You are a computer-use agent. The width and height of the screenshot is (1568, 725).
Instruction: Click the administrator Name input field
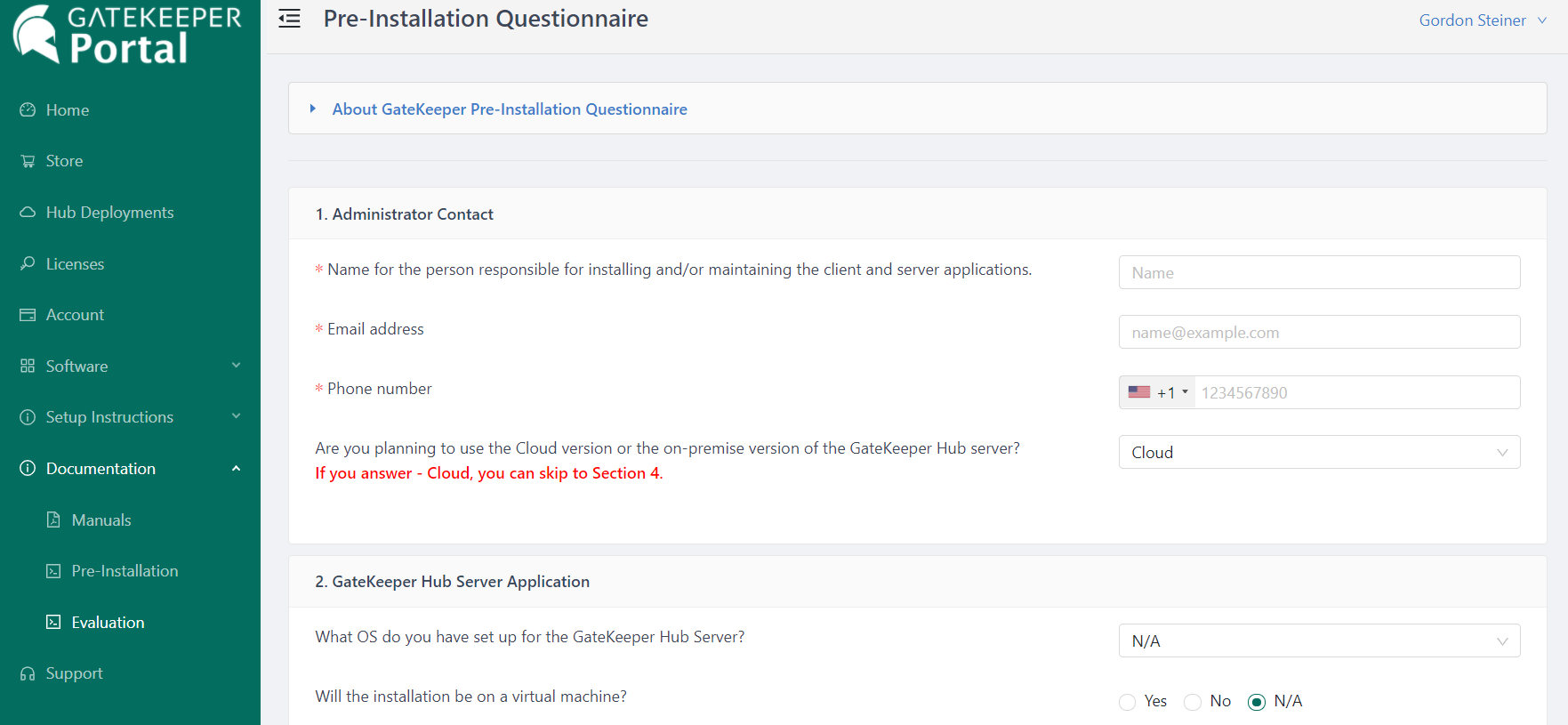(x=1319, y=272)
